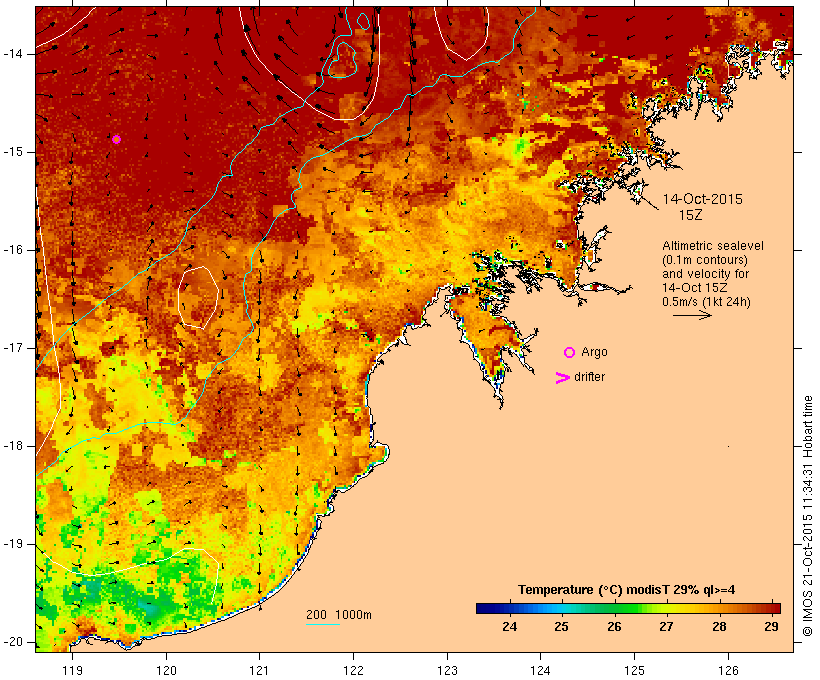Screen dimensions: 820x680
Task: Click the temperature color bar at 24
Action: (x=509, y=608)
